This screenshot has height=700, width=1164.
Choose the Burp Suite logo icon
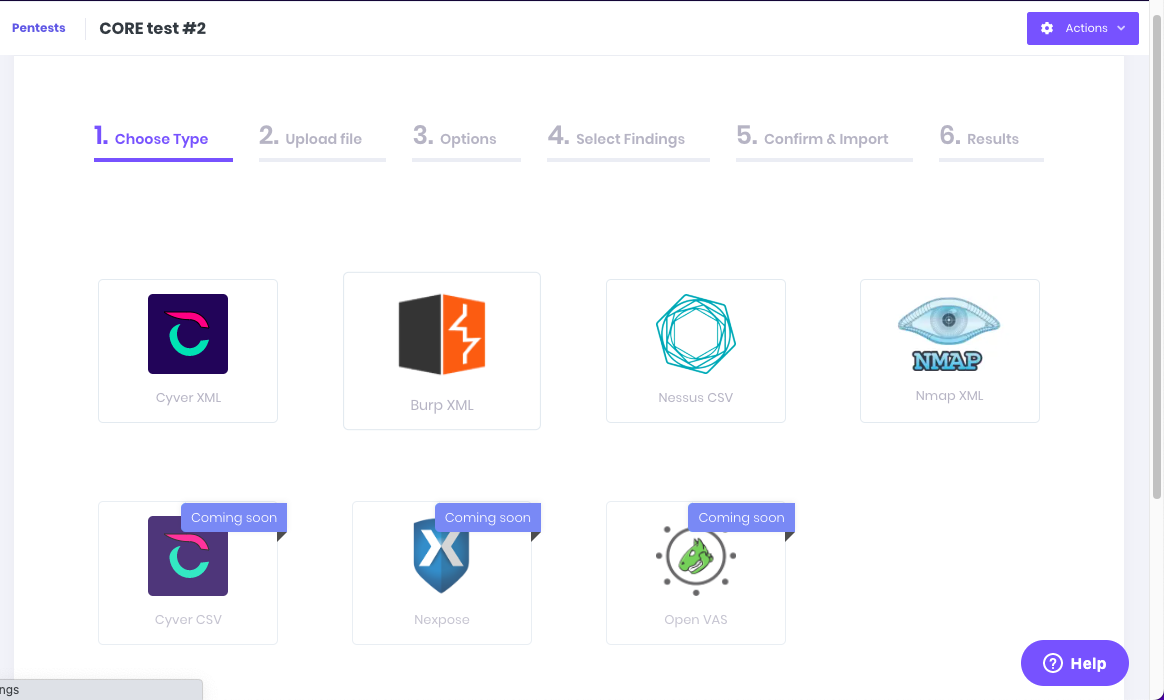[442, 334]
